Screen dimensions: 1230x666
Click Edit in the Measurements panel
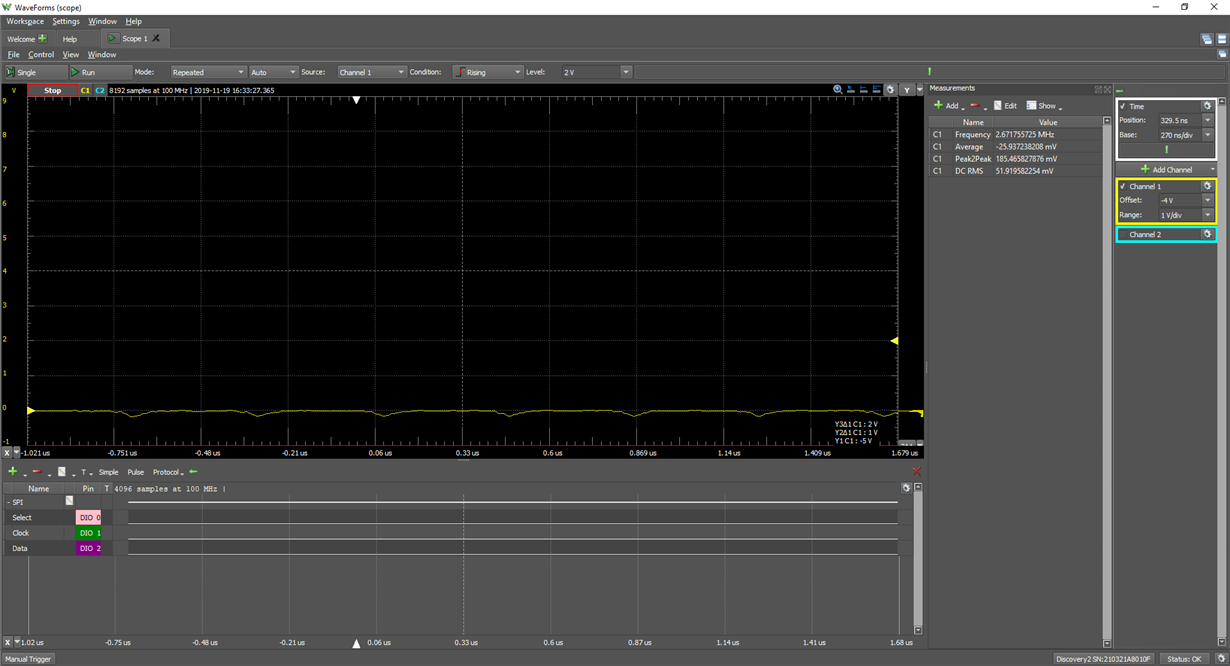[x=1005, y=105]
